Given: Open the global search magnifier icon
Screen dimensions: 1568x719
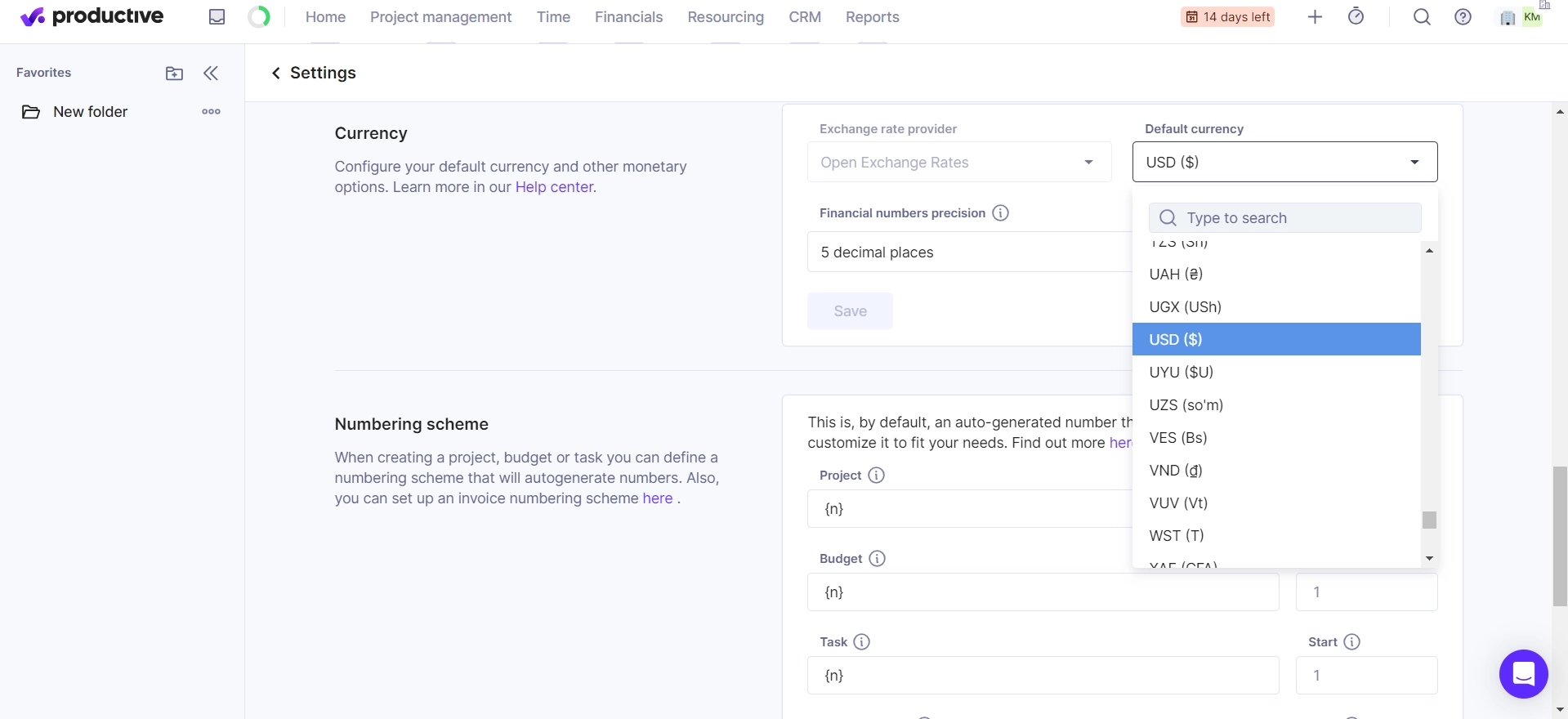Looking at the screenshot, I should coord(1422,17).
